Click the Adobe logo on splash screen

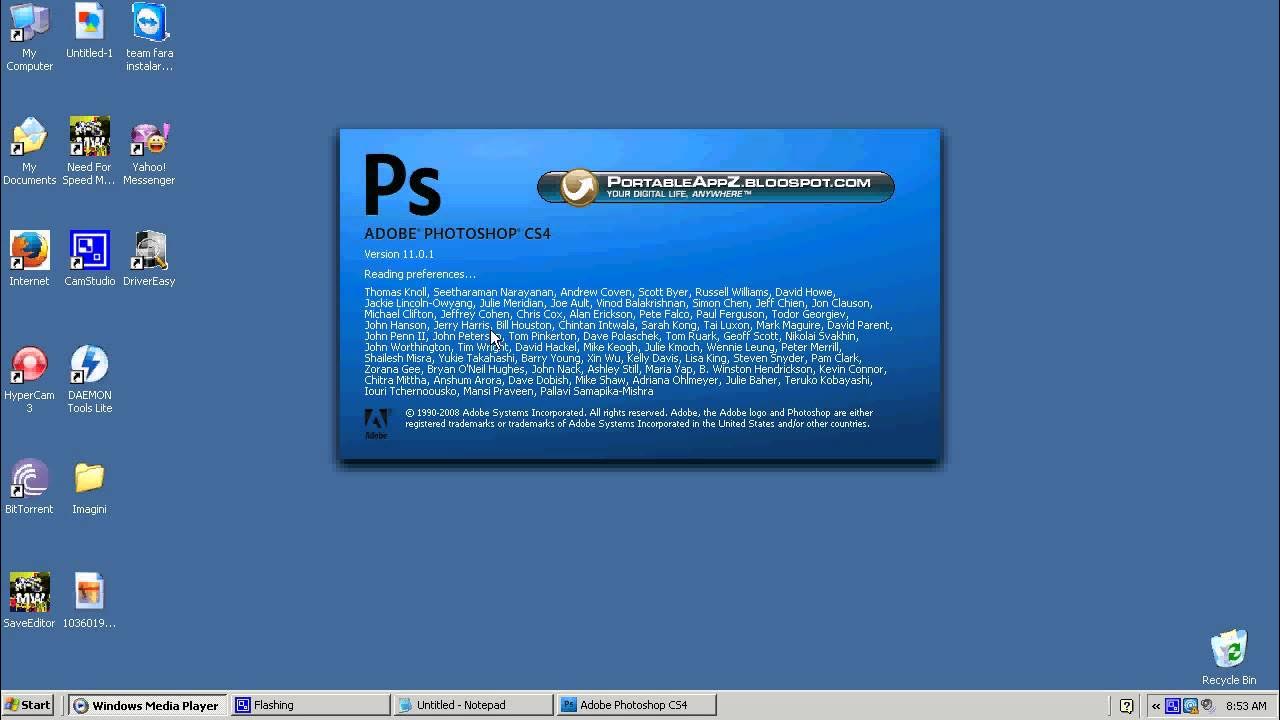click(x=376, y=424)
